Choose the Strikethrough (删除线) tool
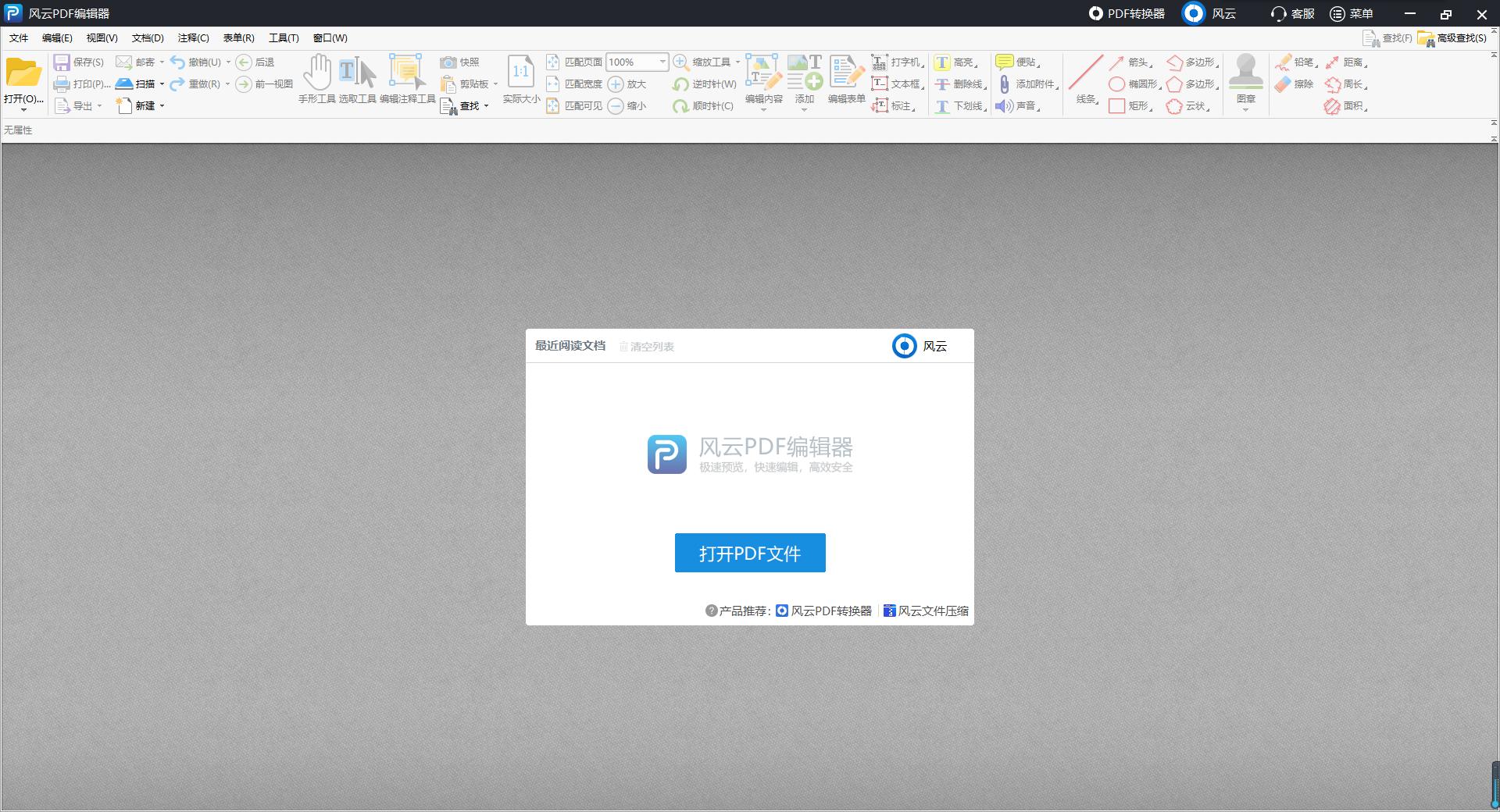1500x812 pixels. click(x=960, y=84)
